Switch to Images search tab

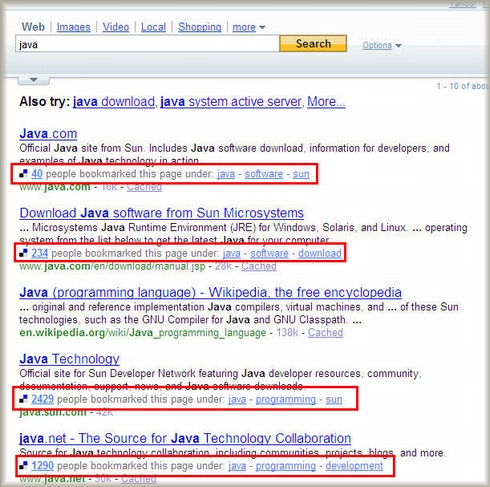[73, 27]
